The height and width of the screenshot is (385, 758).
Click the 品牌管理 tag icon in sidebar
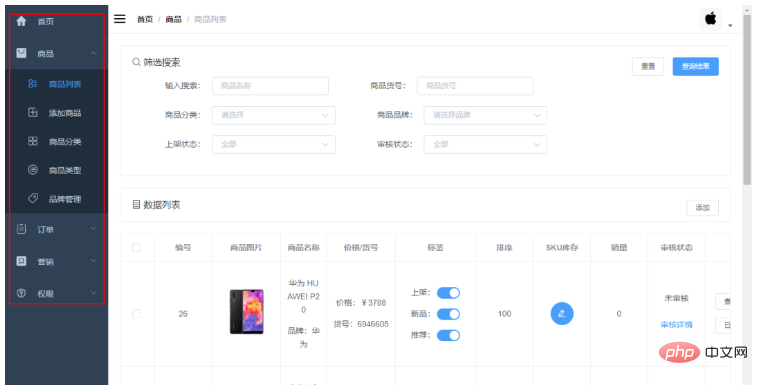tap(33, 198)
